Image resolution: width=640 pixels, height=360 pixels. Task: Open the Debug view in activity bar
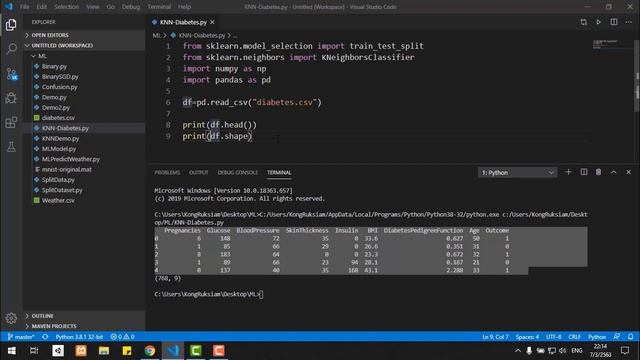[x=11, y=98]
